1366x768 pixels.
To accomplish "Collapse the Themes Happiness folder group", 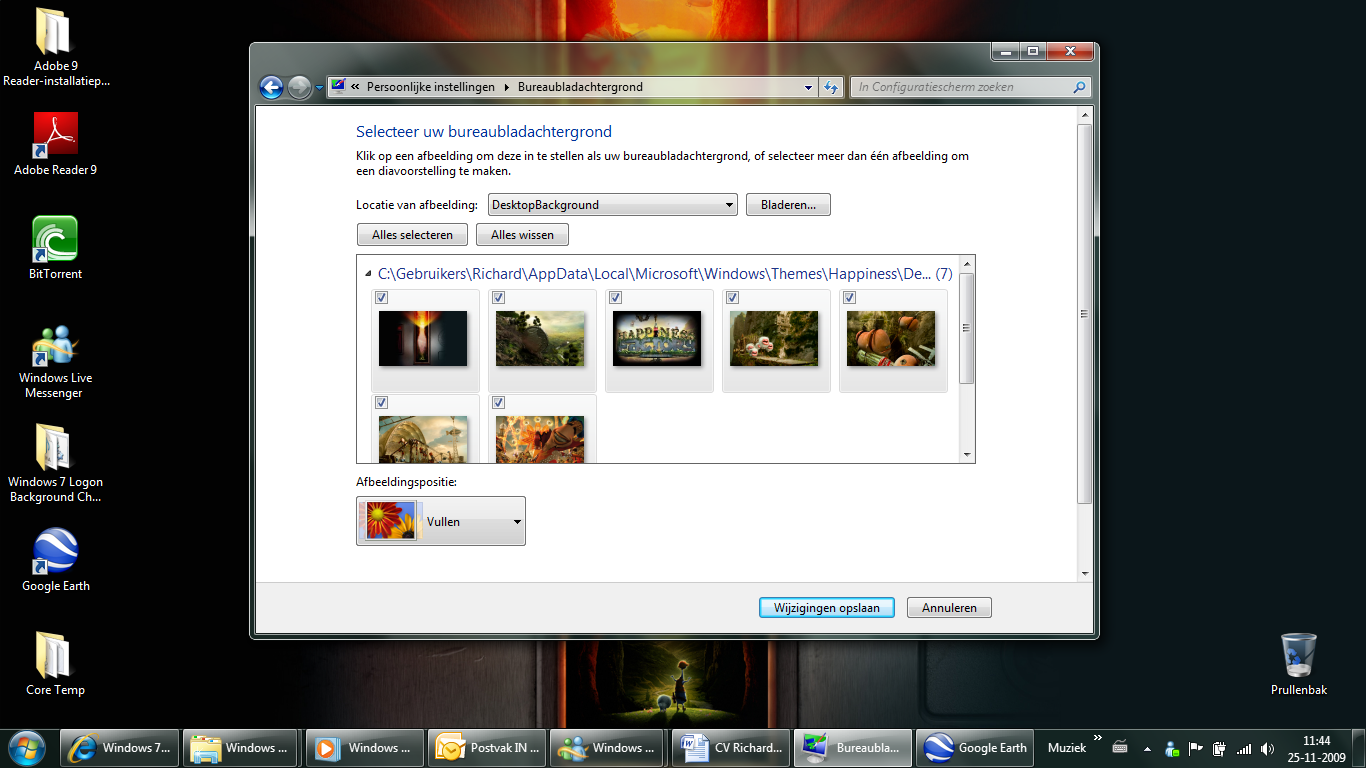I will pyautogui.click(x=369, y=273).
